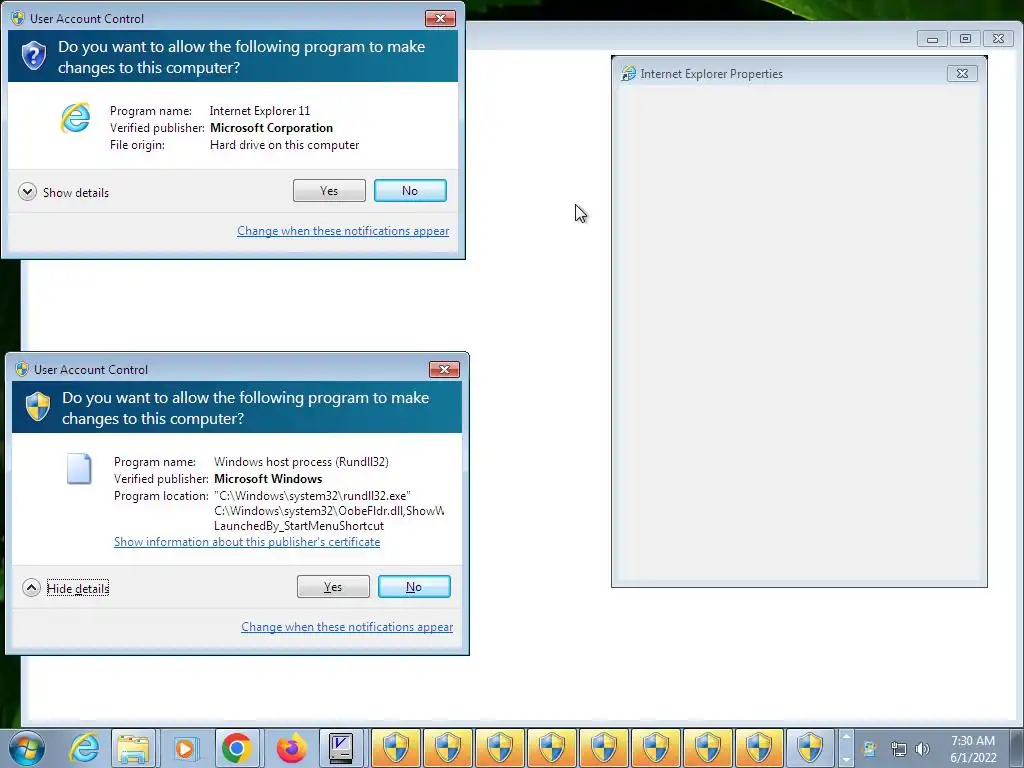Screen dimensions: 1024x768
Task: Close the Rundll32 UAC dialog
Action: [444, 370]
